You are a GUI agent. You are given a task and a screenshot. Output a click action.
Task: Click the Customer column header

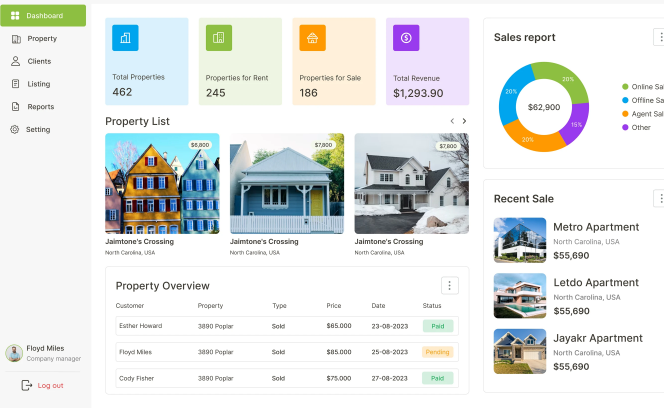(130, 306)
